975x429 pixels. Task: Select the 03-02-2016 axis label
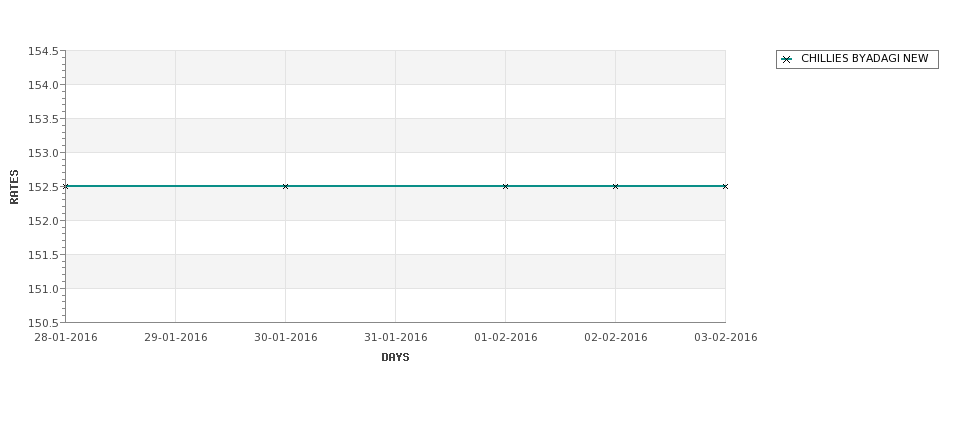726,338
